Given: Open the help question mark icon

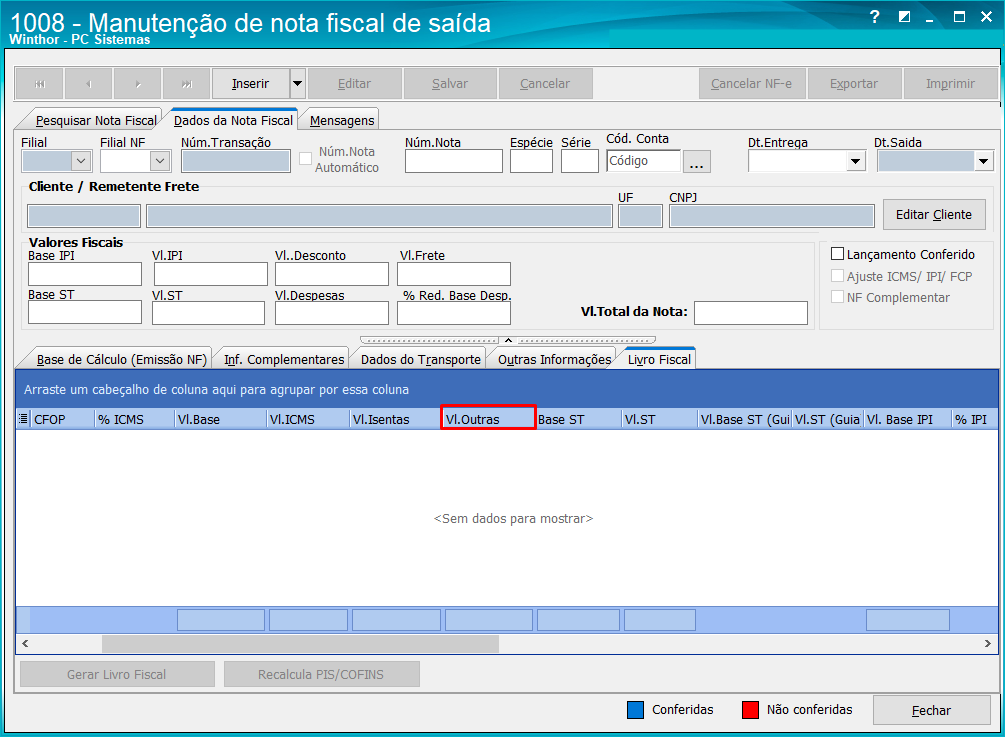Looking at the screenshot, I should click(x=875, y=17).
